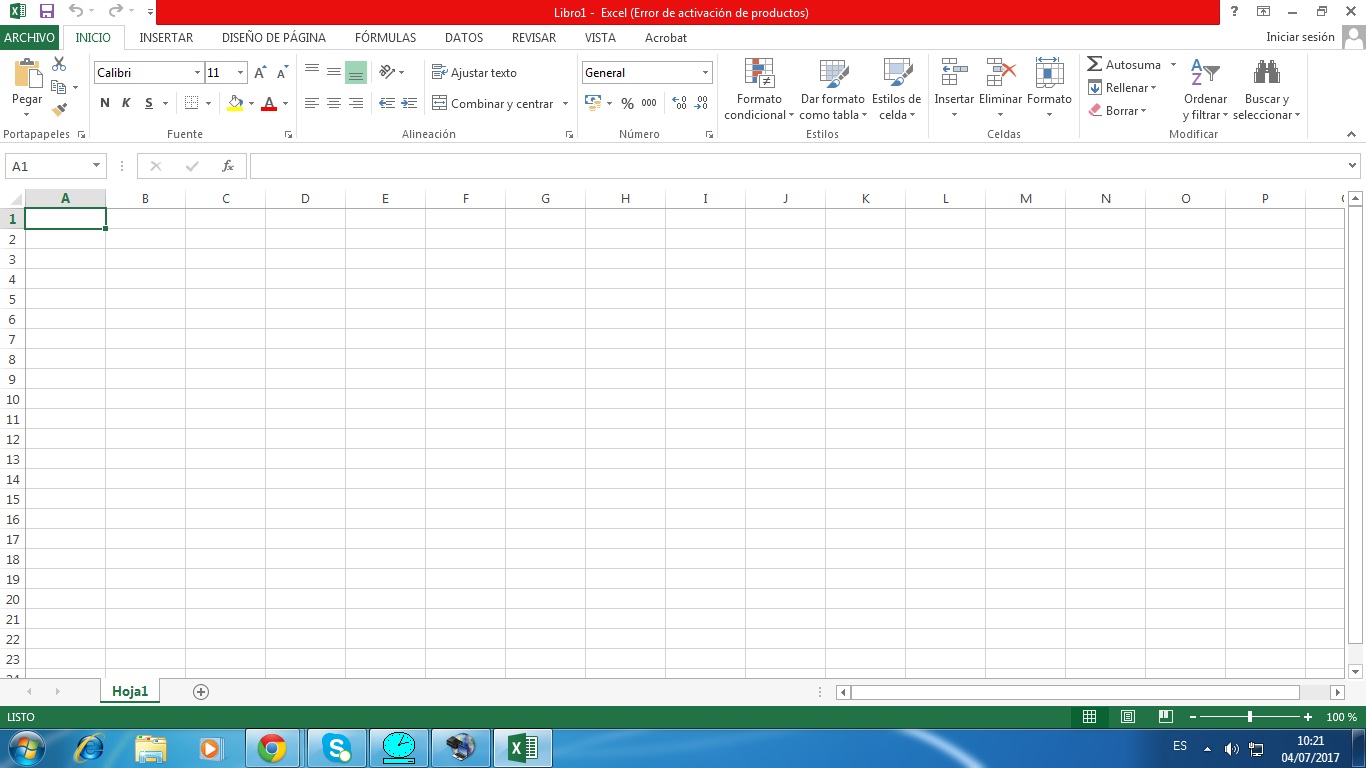This screenshot has height=768, width=1366.
Task: Open Google Chrome from taskbar
Action: pos(272,748)
